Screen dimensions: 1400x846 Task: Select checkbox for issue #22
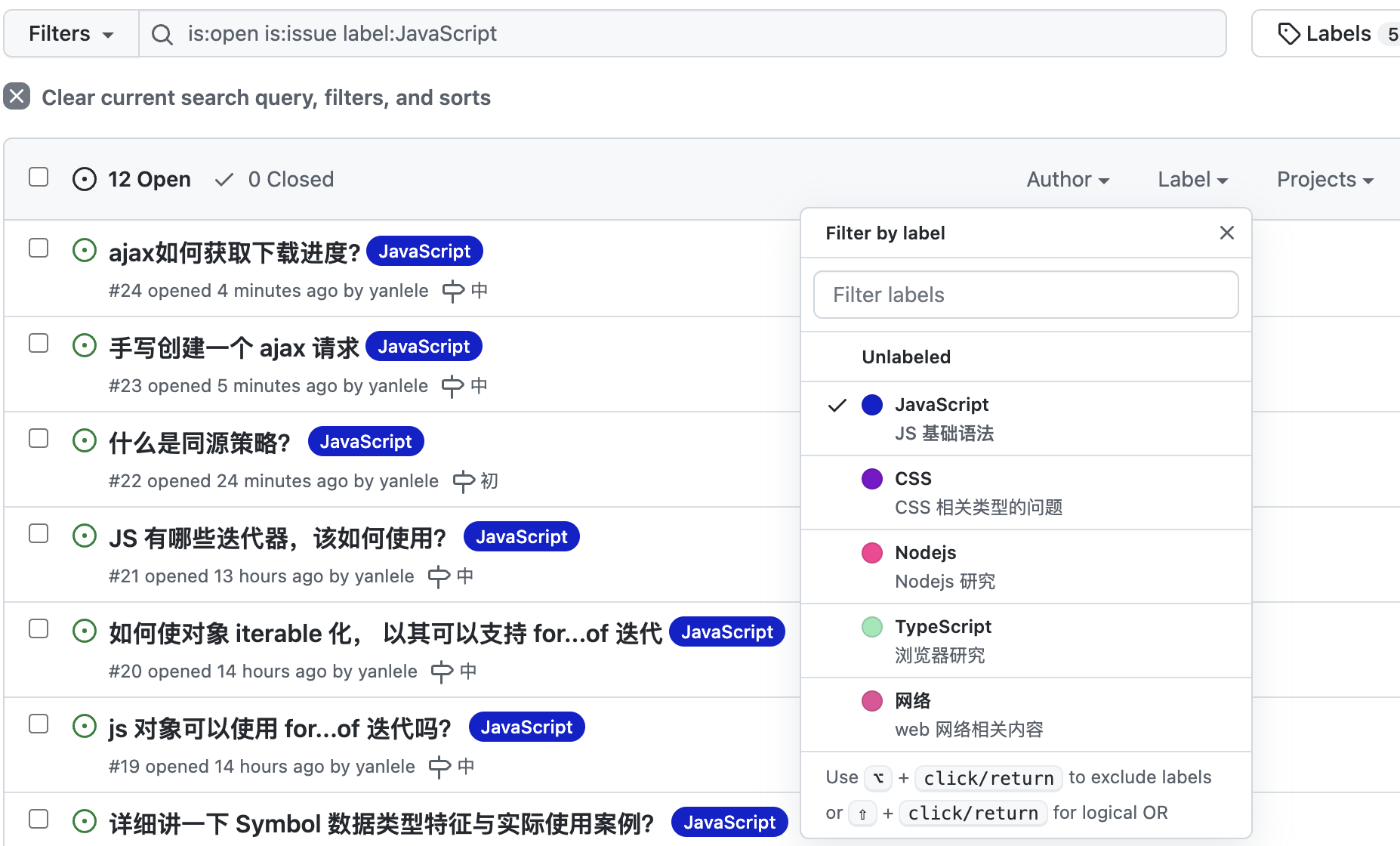pos(39,438)
